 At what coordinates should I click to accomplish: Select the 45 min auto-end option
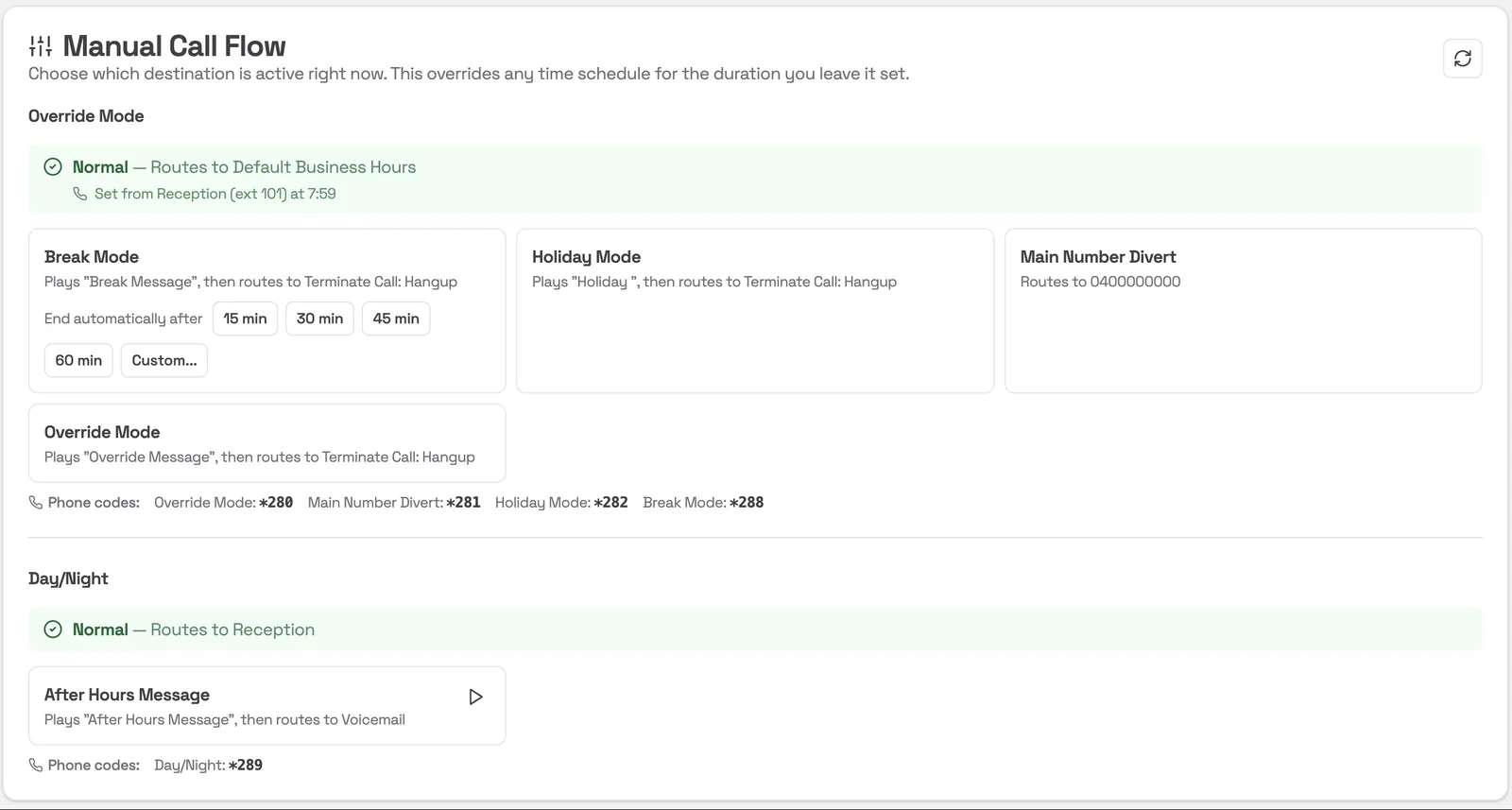click(x=396, y=319)
